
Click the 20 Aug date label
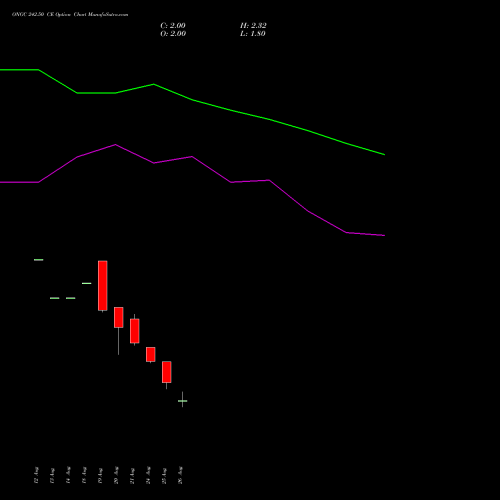[116, 475]
